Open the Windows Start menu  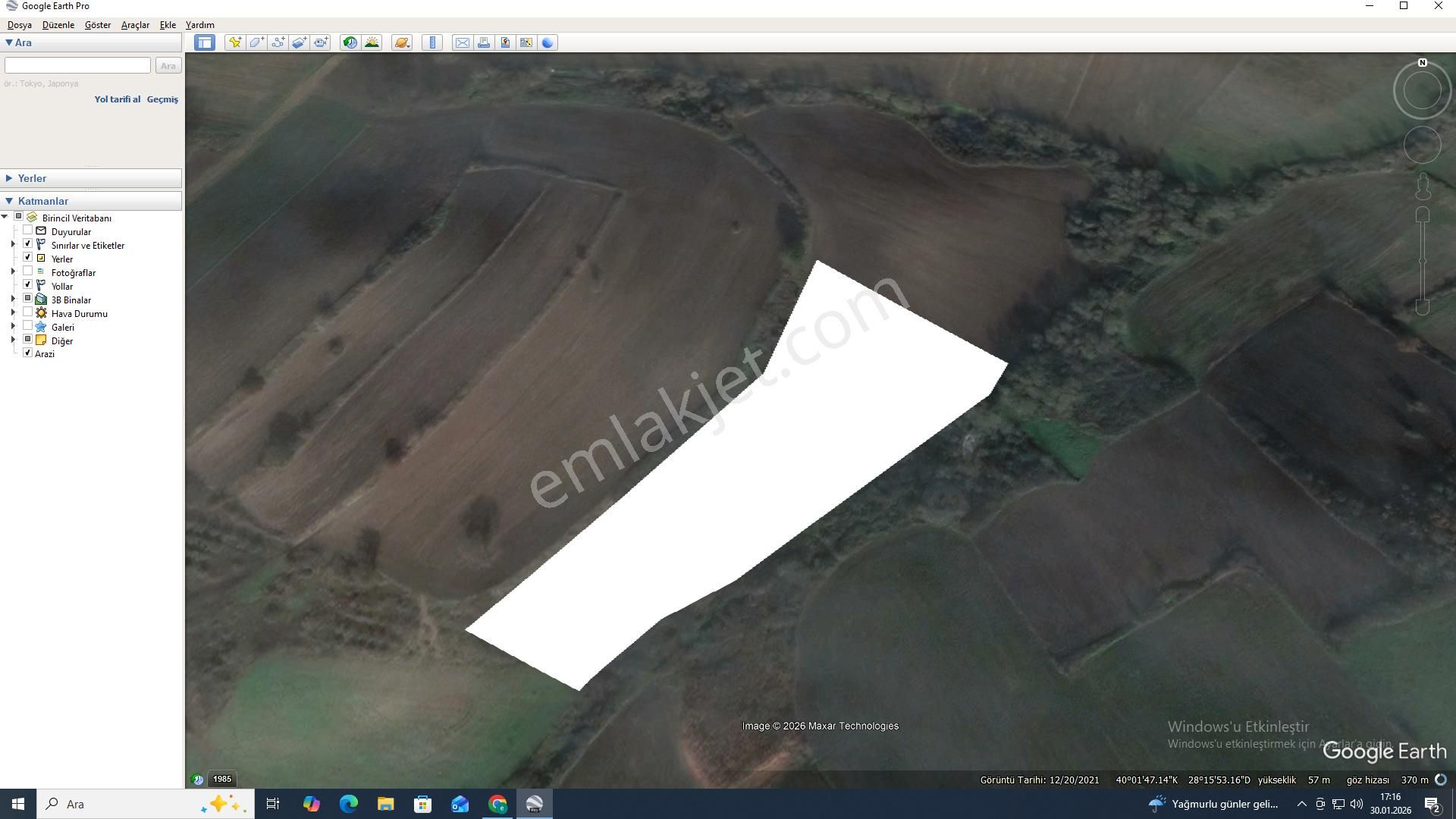[18, 804]
